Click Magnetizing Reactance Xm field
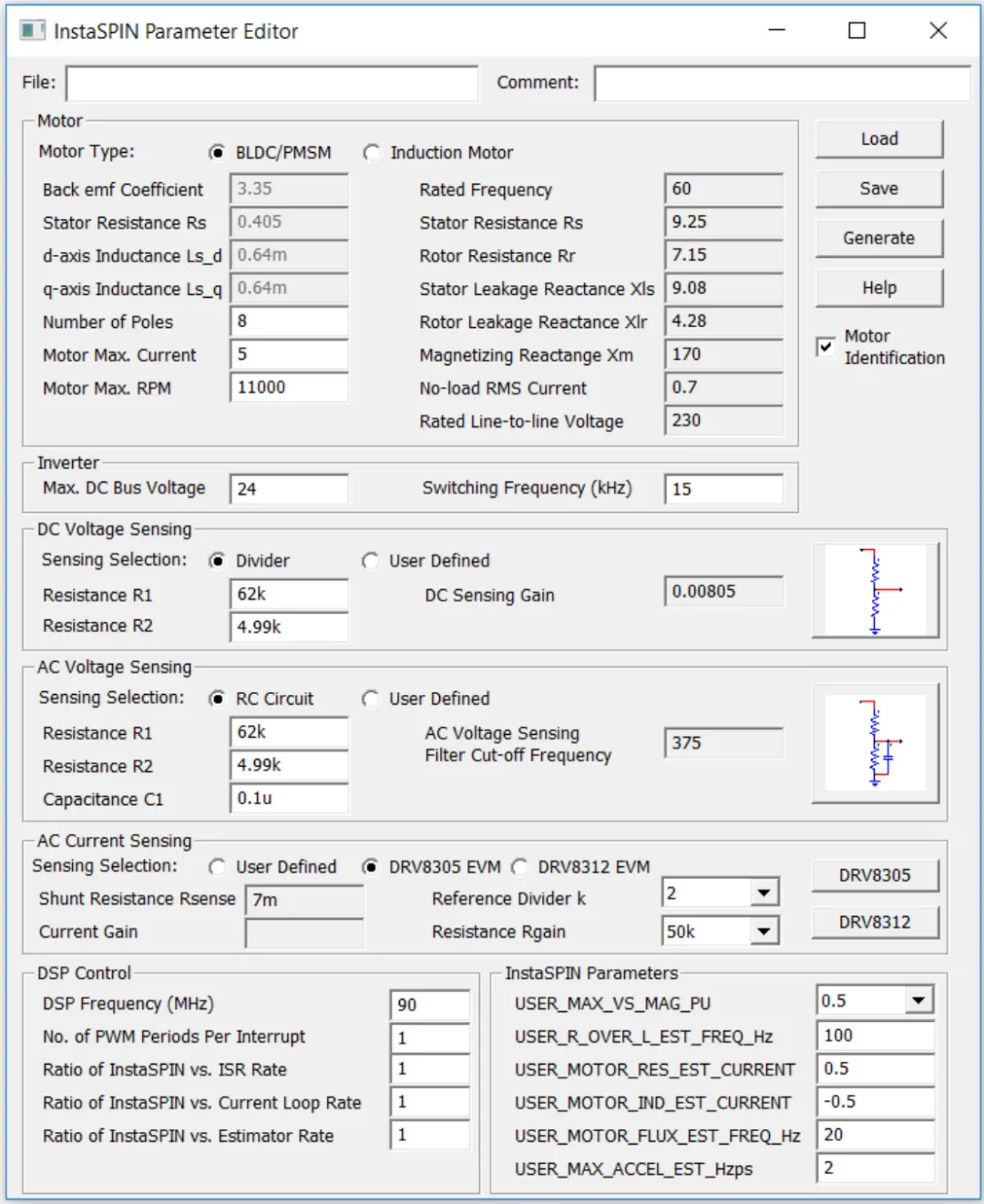 (x=723, y=354)
